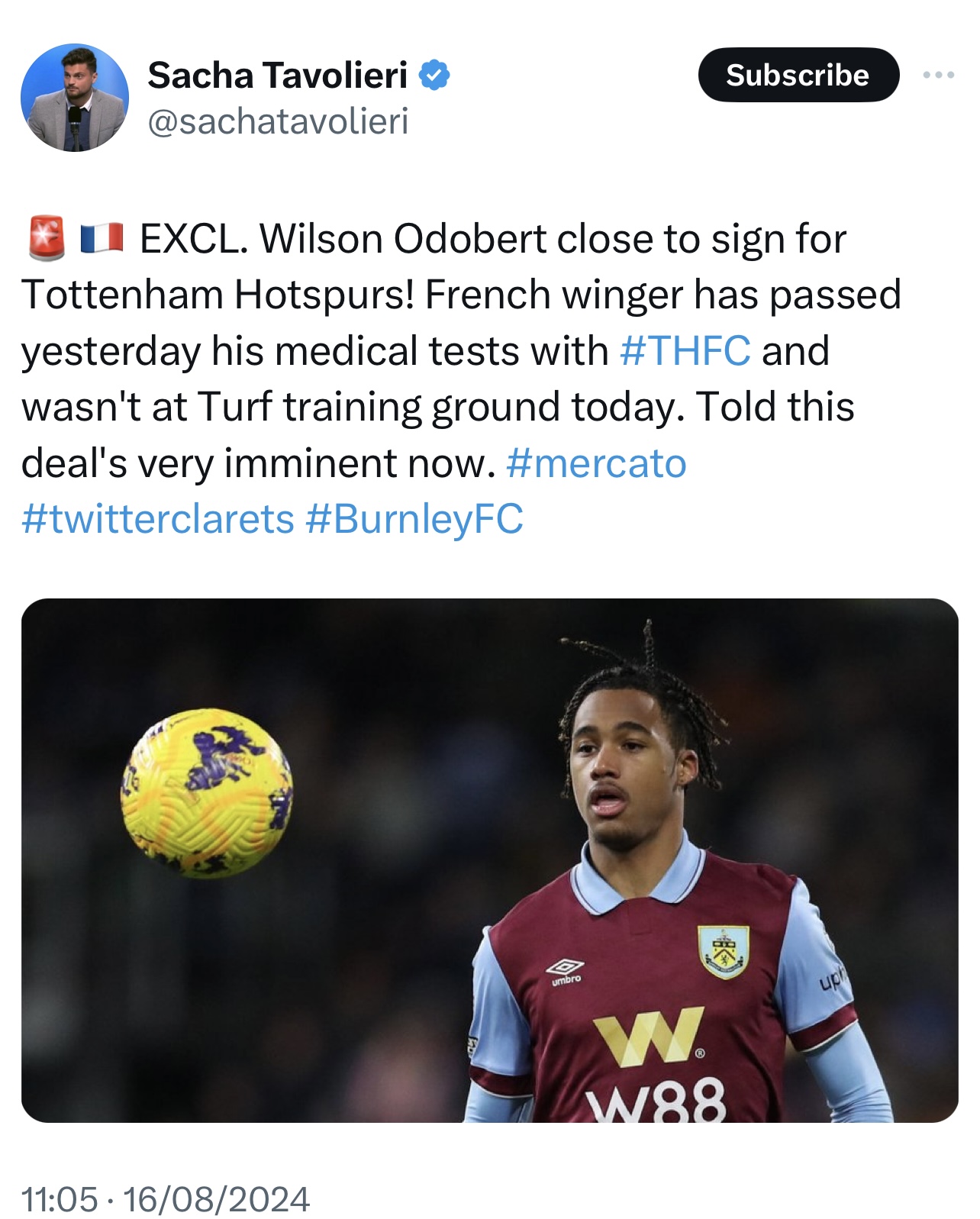Open the #mercato hashtag
The image size is (980, 1219).
[595, 463]
